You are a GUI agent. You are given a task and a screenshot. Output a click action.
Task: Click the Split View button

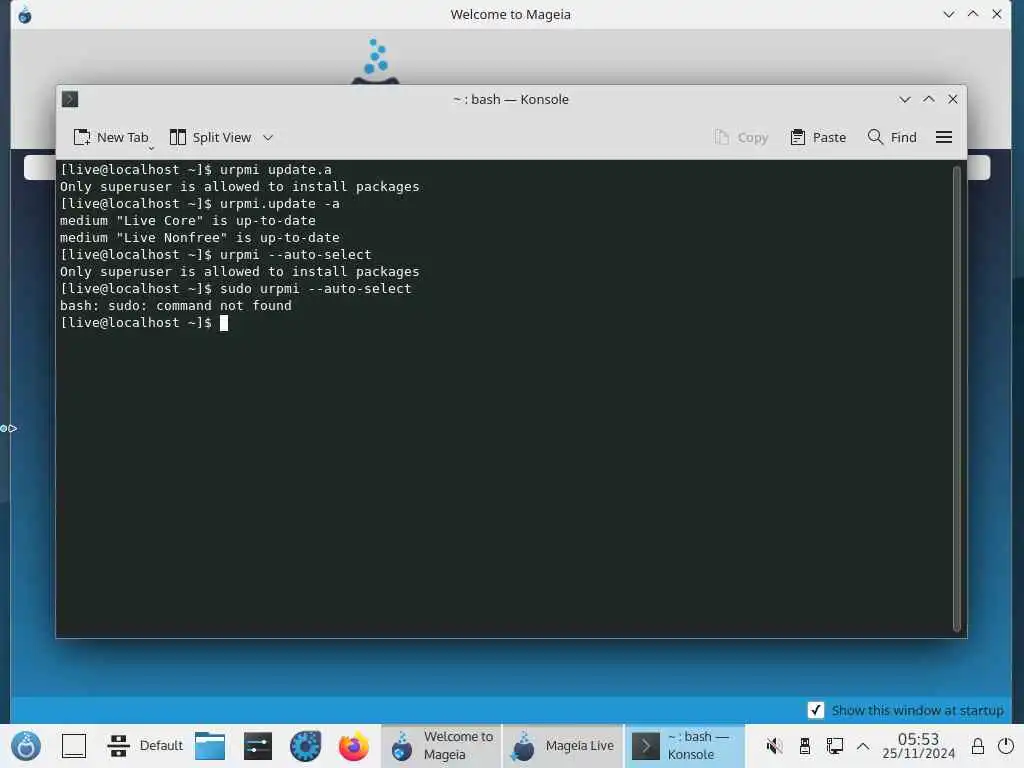(210, 137)
